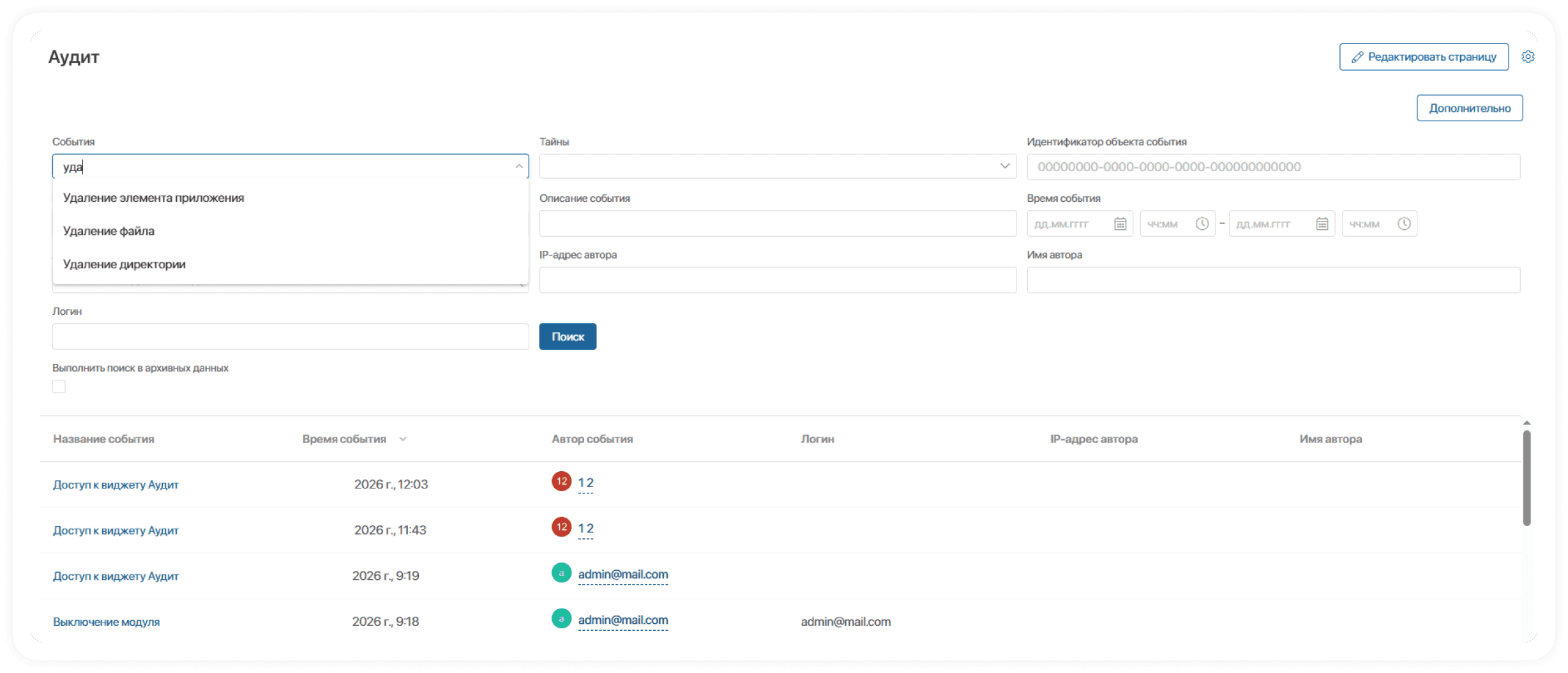Open calendar picker for end date
The image size is (1568, 673).
[1322, 224]
